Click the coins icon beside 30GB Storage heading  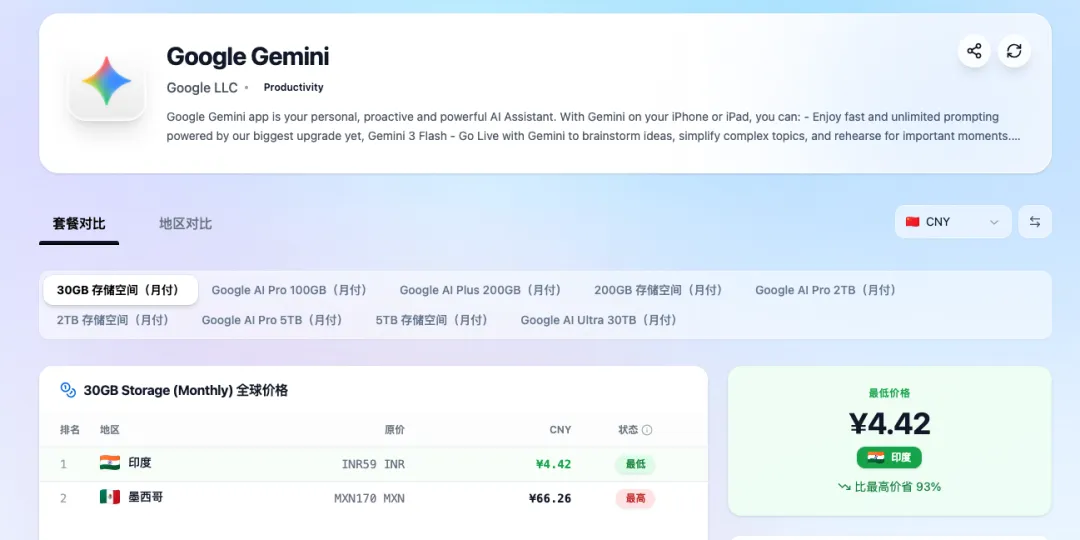click(x=68, y=391)
